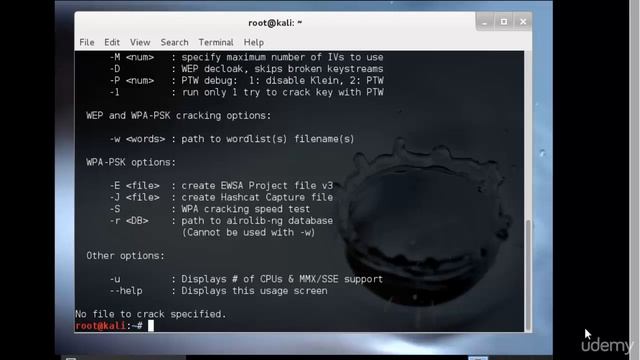
Task: Click the '-J <file>' Hashcat Capture line
Action: (x=221, y=198)
